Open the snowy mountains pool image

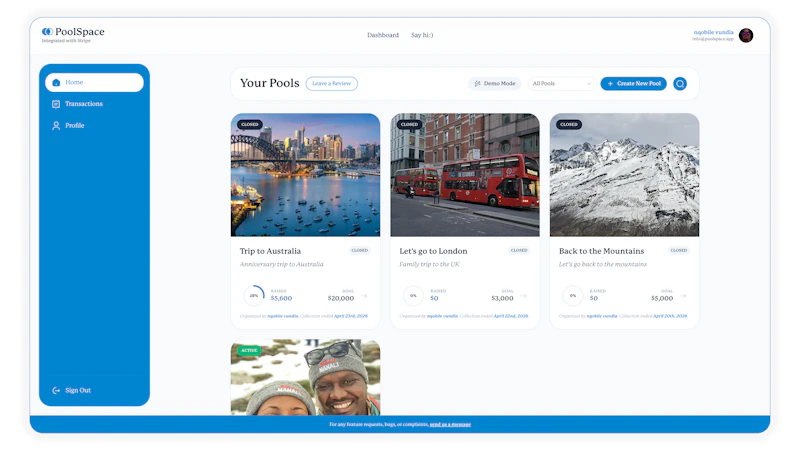[624, 175]
